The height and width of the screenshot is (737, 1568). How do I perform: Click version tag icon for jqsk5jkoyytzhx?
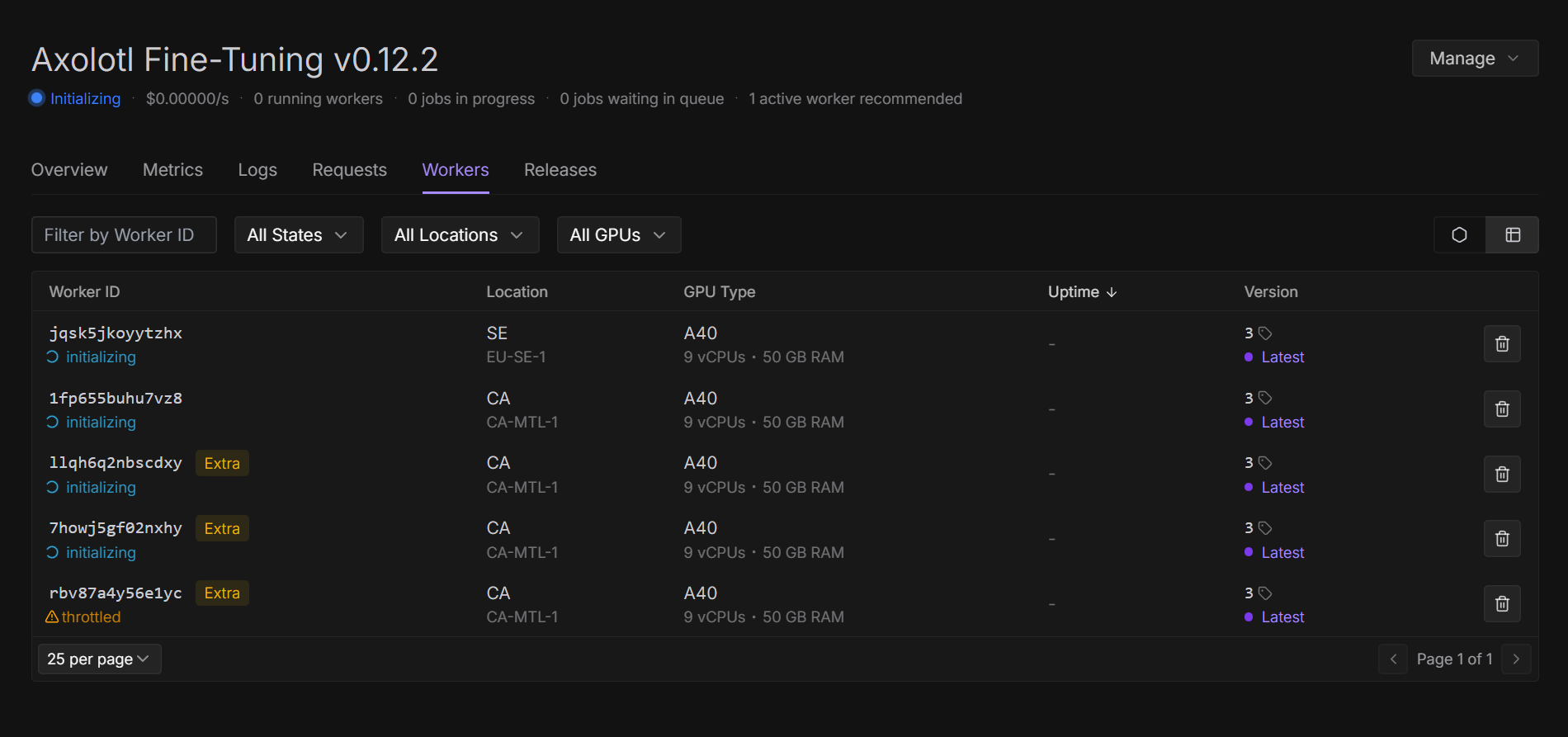1265,333
